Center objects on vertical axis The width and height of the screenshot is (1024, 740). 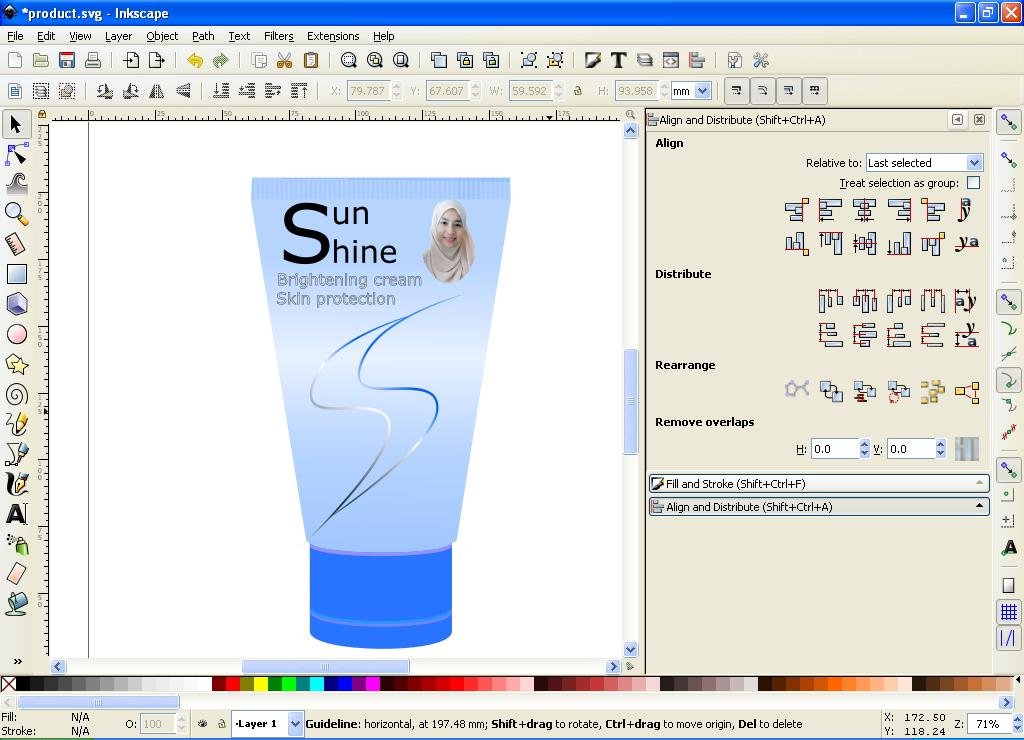click(863, 210)
